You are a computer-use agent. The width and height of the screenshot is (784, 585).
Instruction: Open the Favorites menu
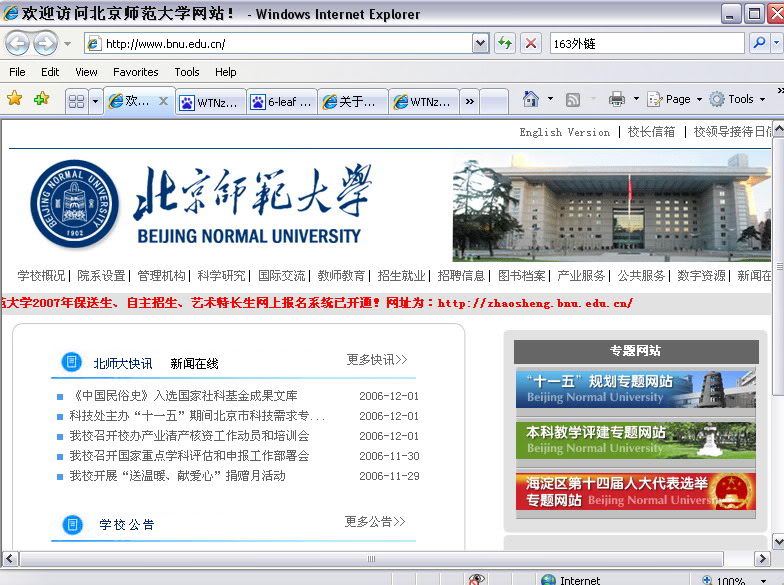136,72
